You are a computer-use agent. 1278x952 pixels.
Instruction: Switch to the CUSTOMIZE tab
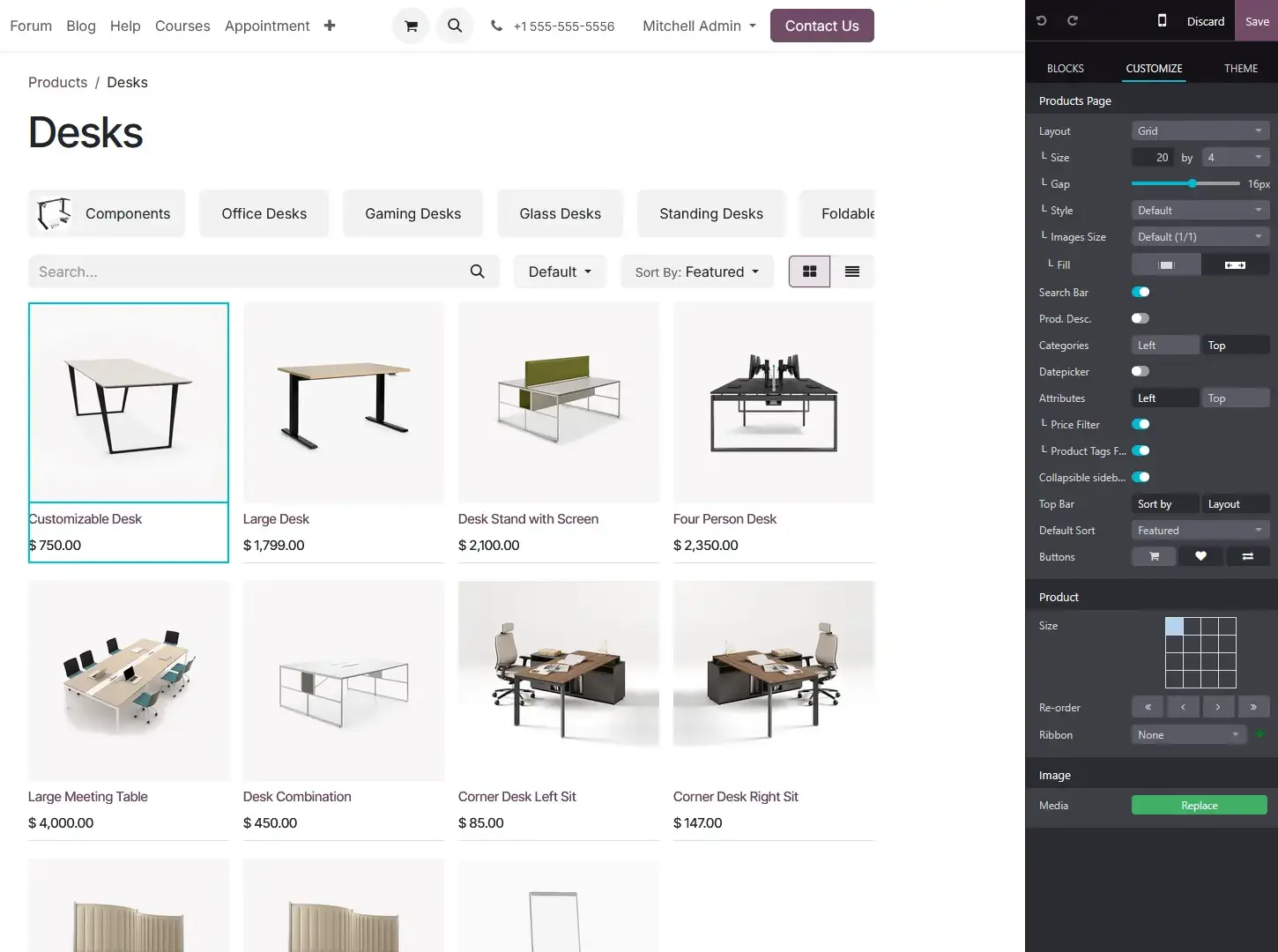[x=1154, y=68]
